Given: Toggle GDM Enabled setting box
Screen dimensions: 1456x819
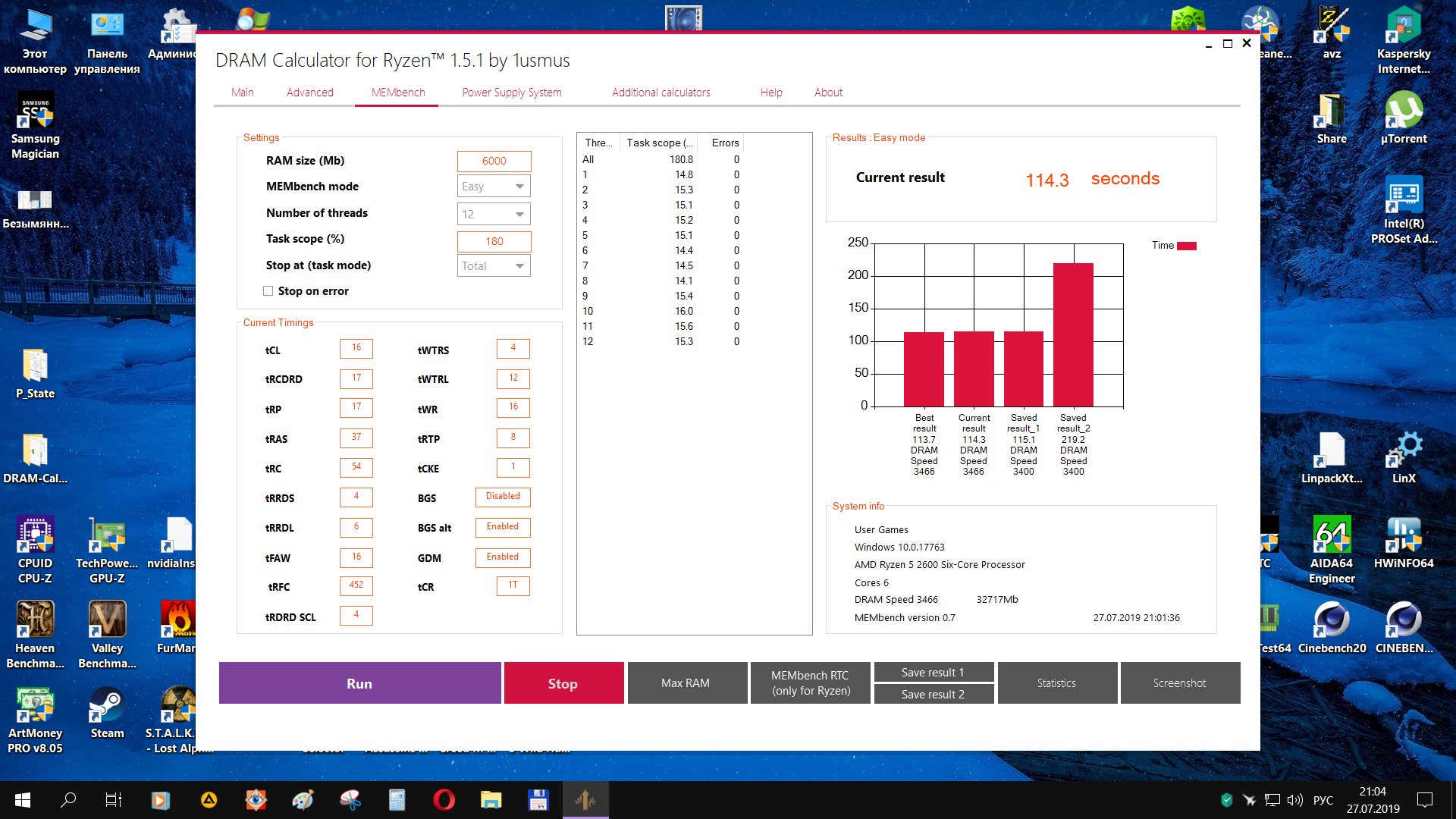Looking at the screenshot, I should tap(503, 557).
